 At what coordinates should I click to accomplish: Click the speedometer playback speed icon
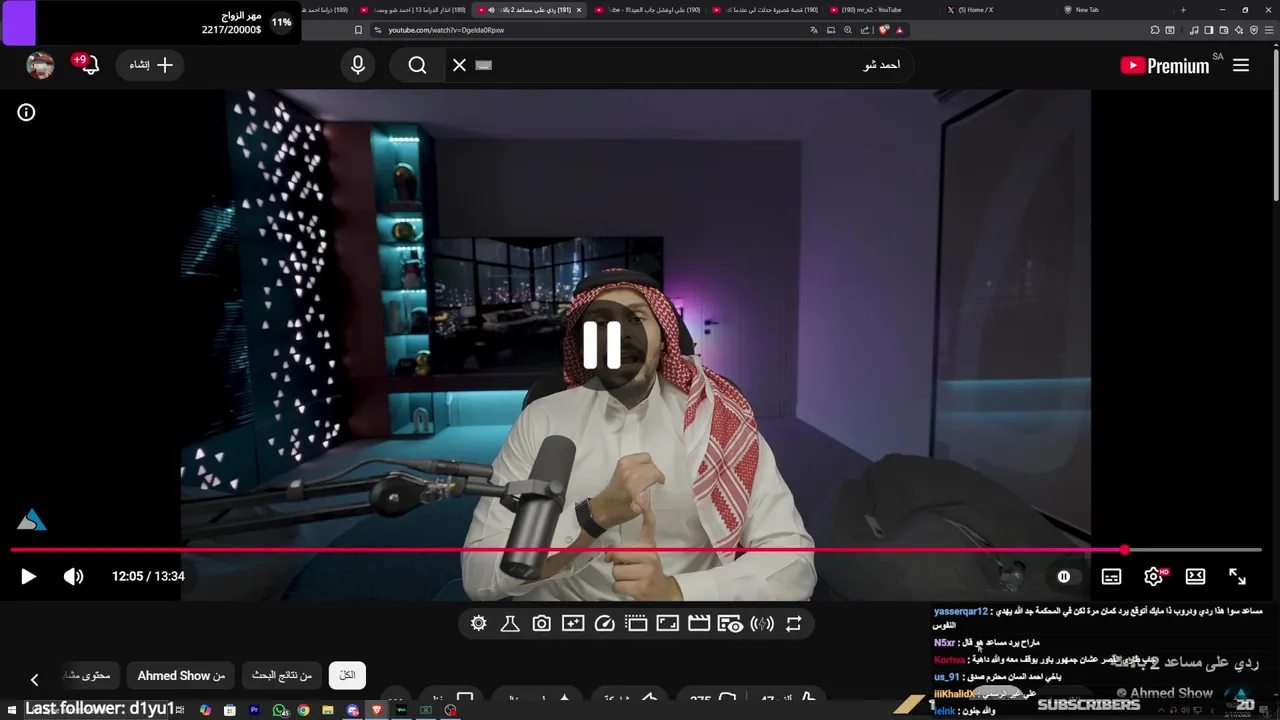coord(604,623)
